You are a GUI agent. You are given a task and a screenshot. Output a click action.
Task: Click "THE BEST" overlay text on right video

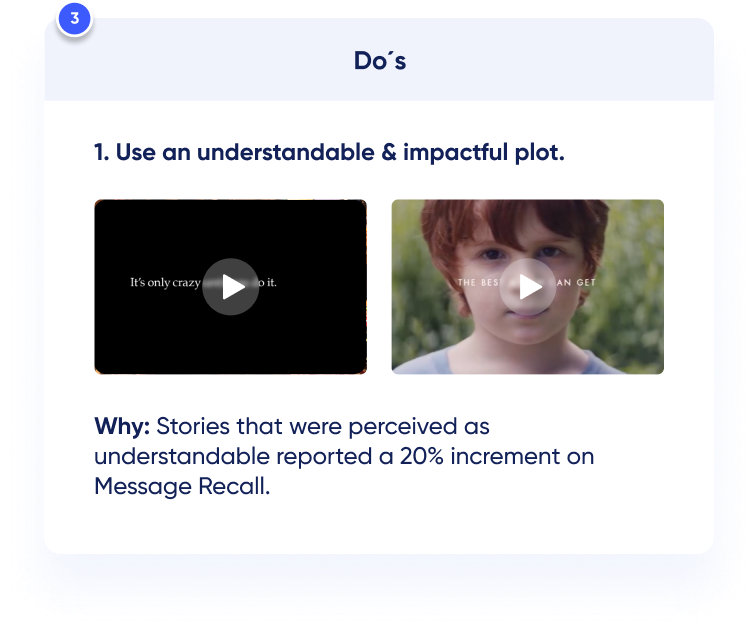click(480, 282)
